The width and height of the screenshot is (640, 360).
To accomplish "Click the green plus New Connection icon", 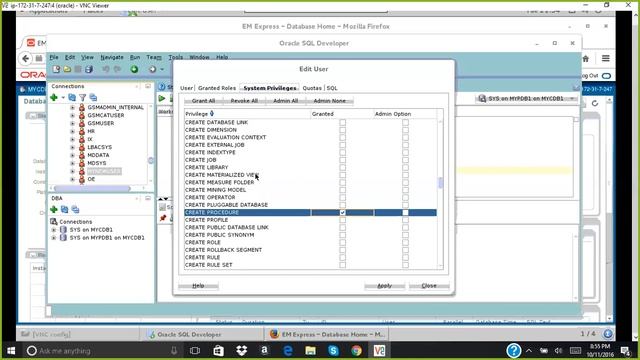I will (54, 98).
